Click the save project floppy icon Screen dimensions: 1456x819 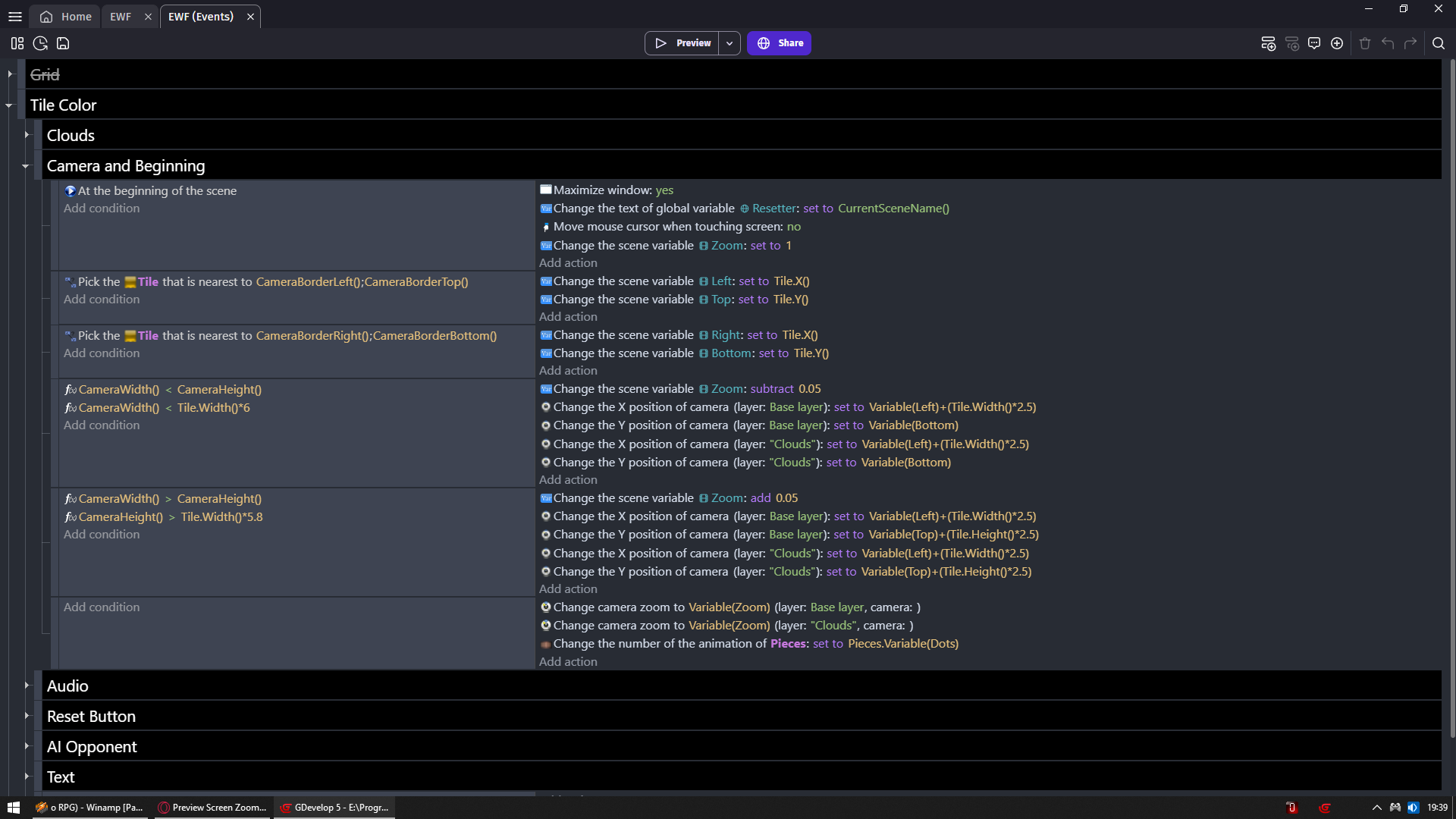pyautogui.click(x=63, y=43)
